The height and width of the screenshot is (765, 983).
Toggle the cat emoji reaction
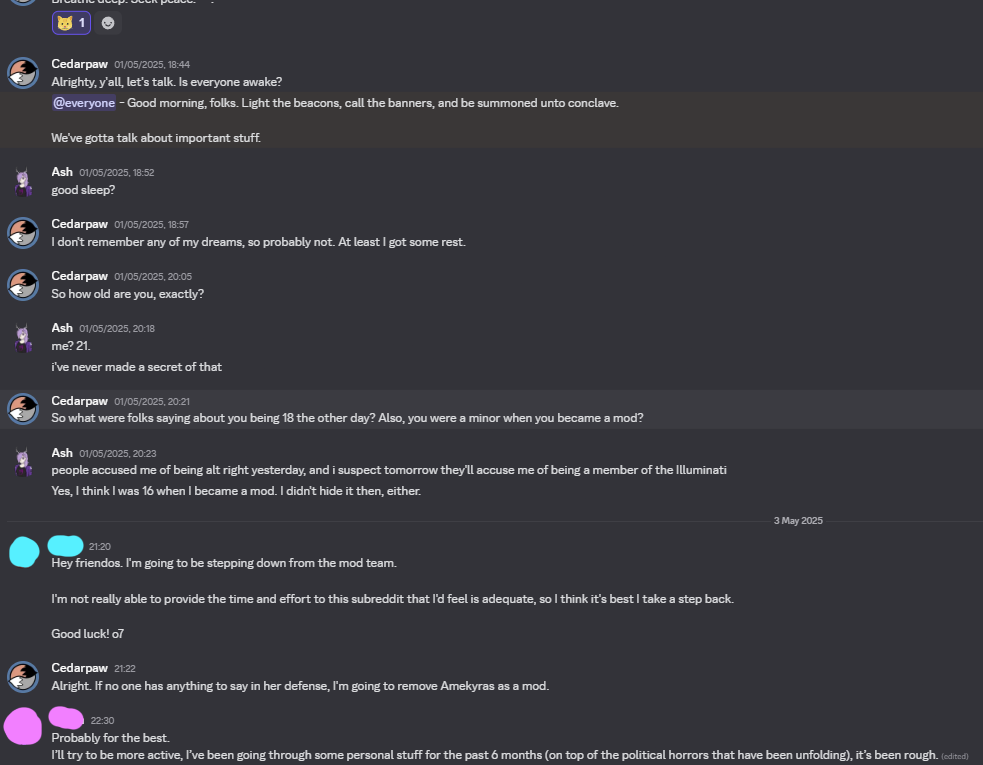[71, 22]
